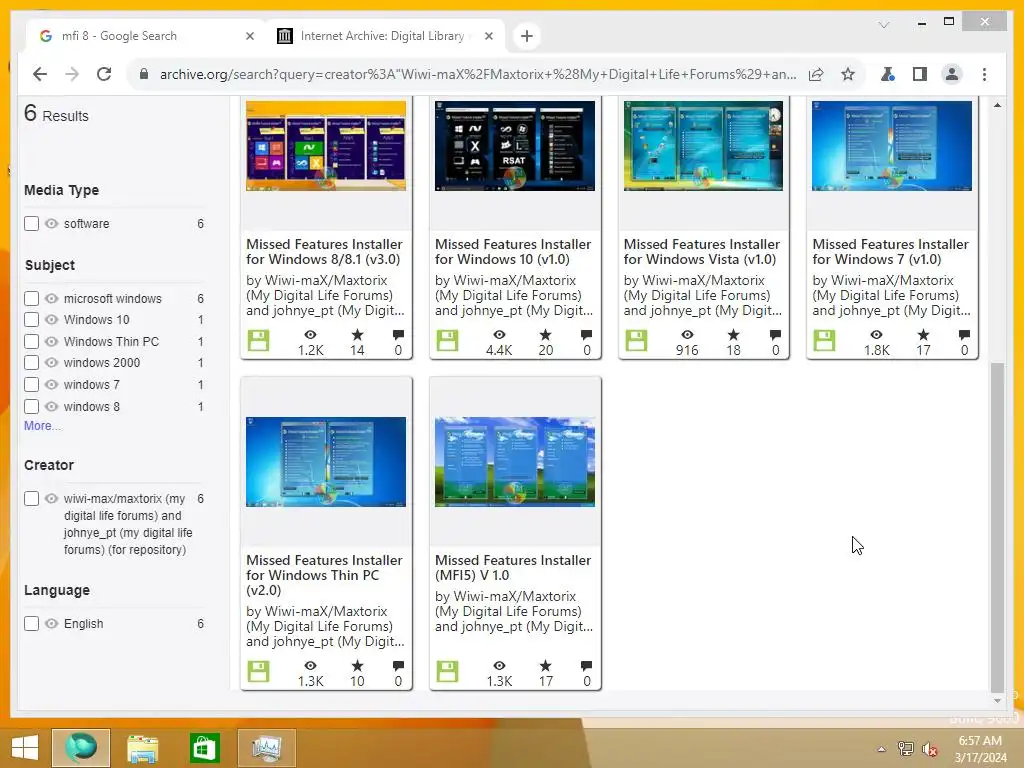Click software floppy icon on Windows 10 card
The height and width of the screenshot is (768, 1024).
click(x=447, y=340)
